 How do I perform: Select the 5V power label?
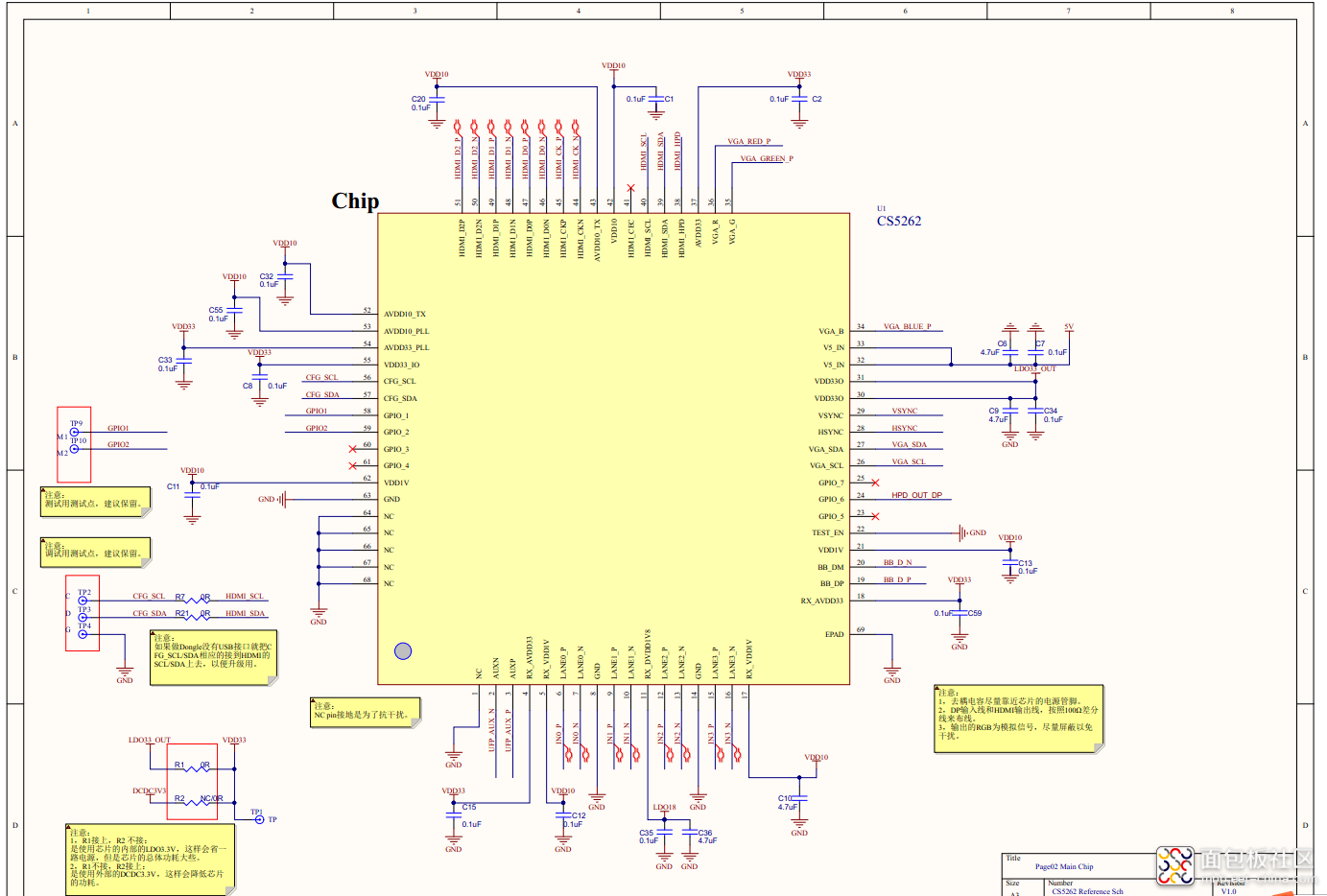click(1069, 326)
